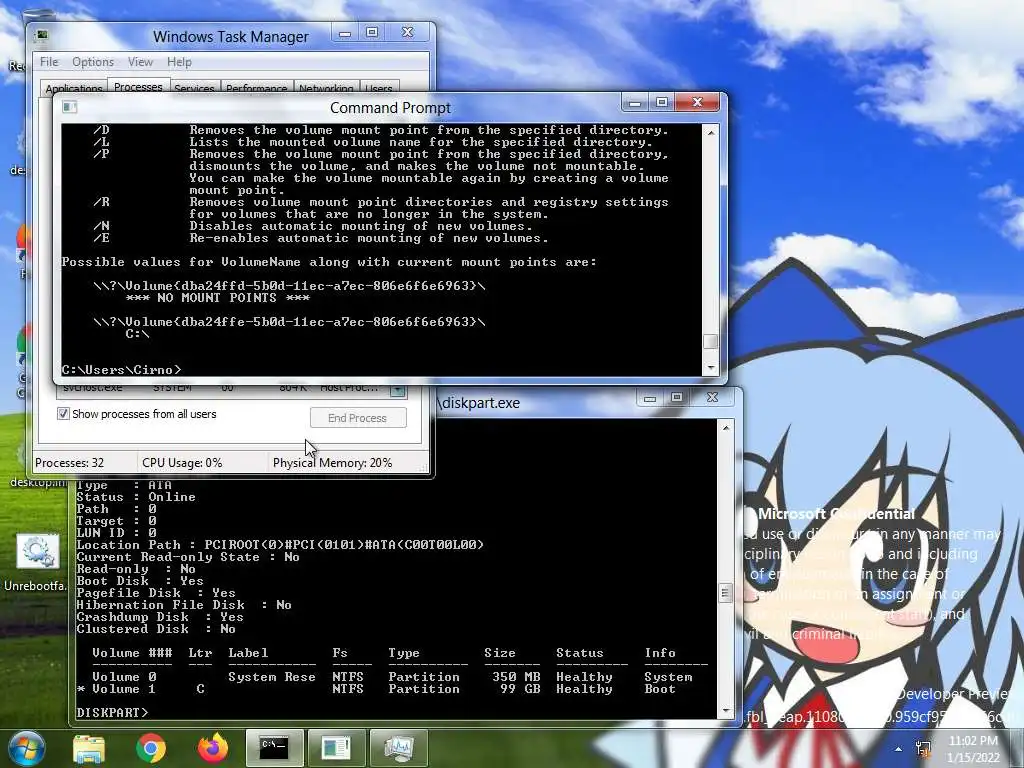The width and height of the screenshot is (1024, 768).
Task: Open Task Manager File menu
Action: (49, 62)
